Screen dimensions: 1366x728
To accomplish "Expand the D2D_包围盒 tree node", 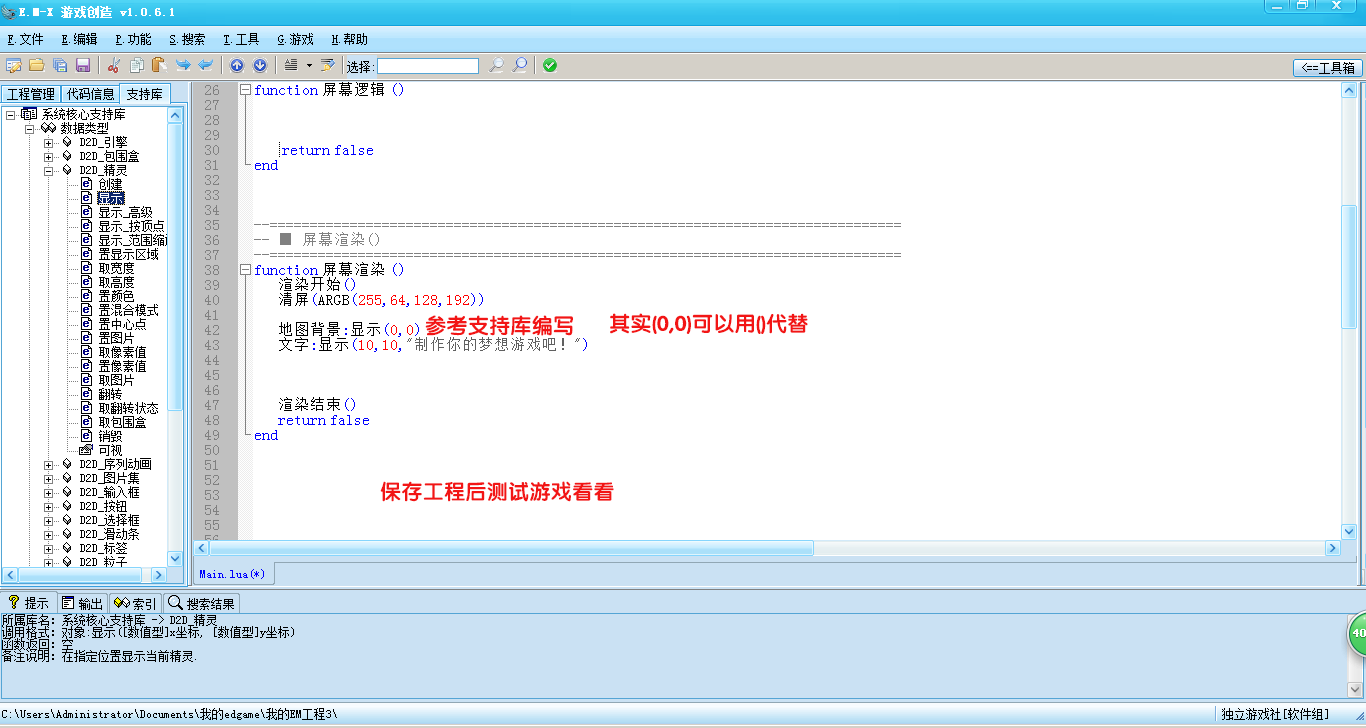I will 49,157.
